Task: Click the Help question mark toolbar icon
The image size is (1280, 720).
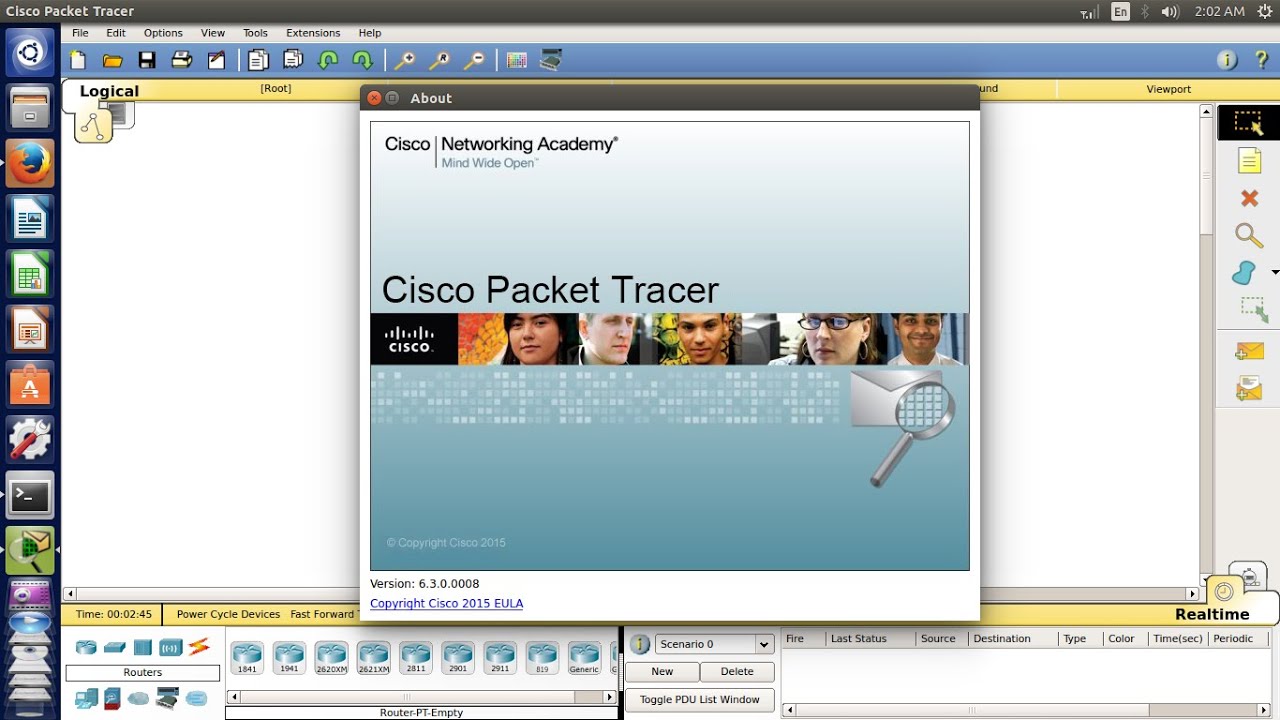Action: point(1261,60)
